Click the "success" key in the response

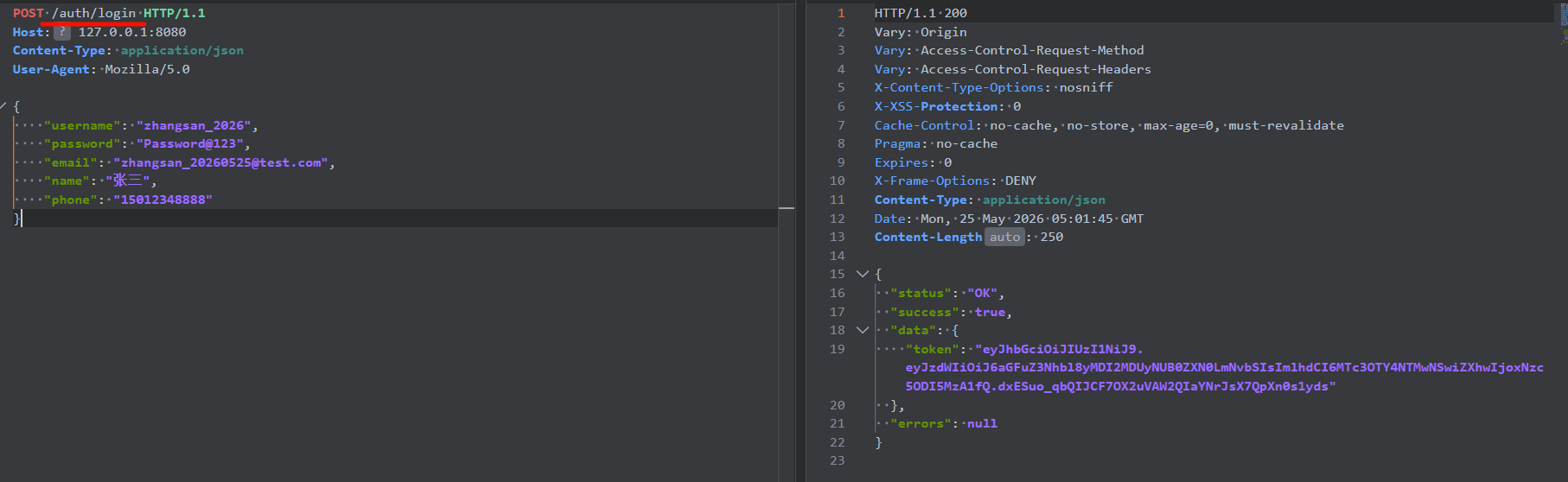[924, 312]
